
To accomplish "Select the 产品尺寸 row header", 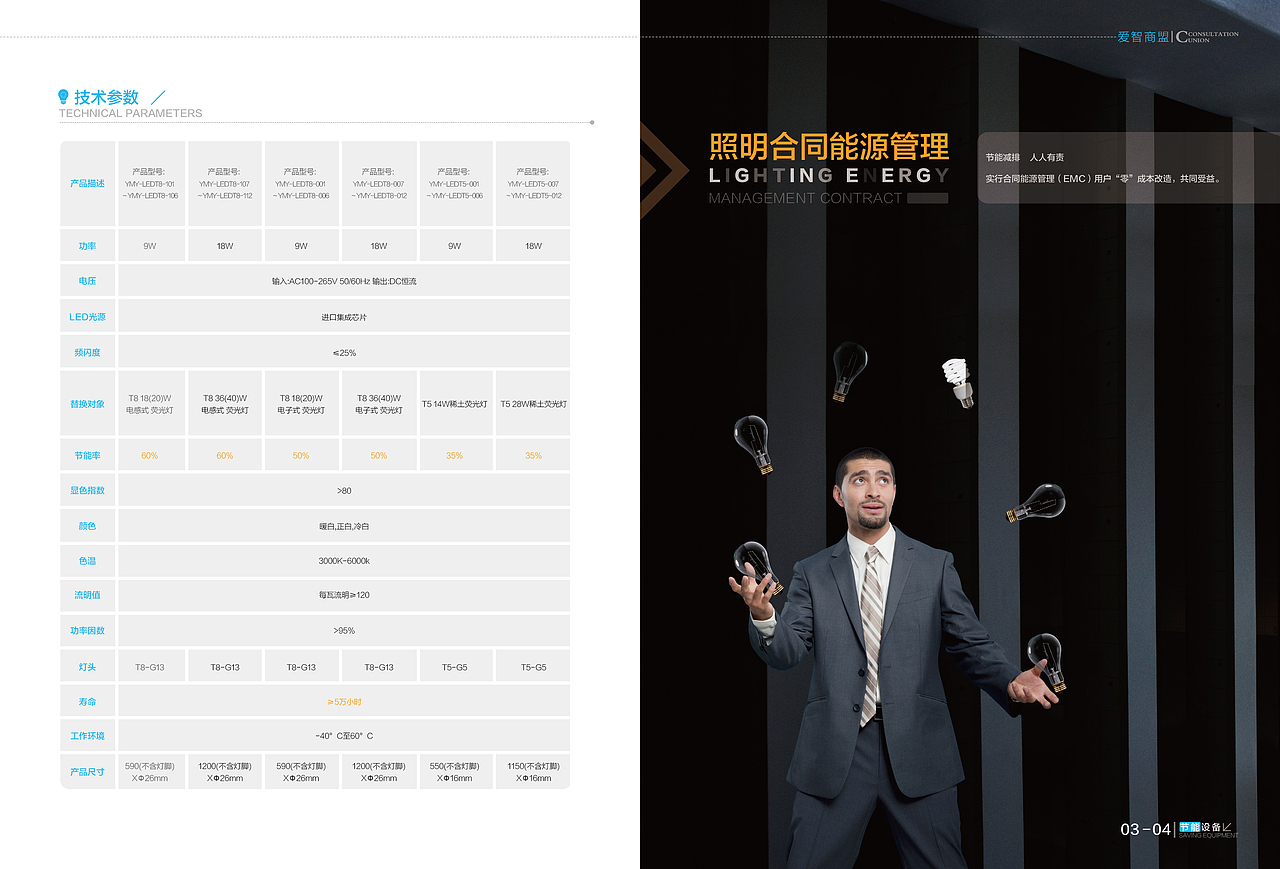I will tap(87, 772).
